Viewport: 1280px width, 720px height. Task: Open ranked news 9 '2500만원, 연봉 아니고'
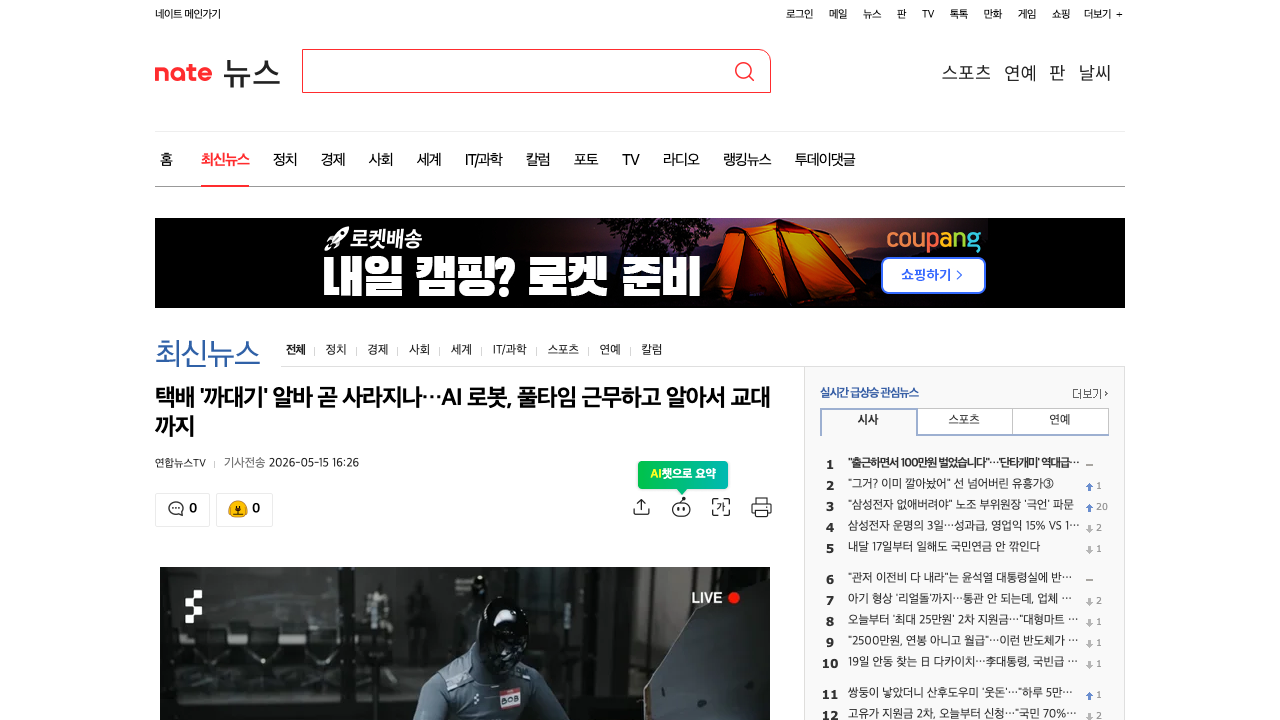(964, 641)
